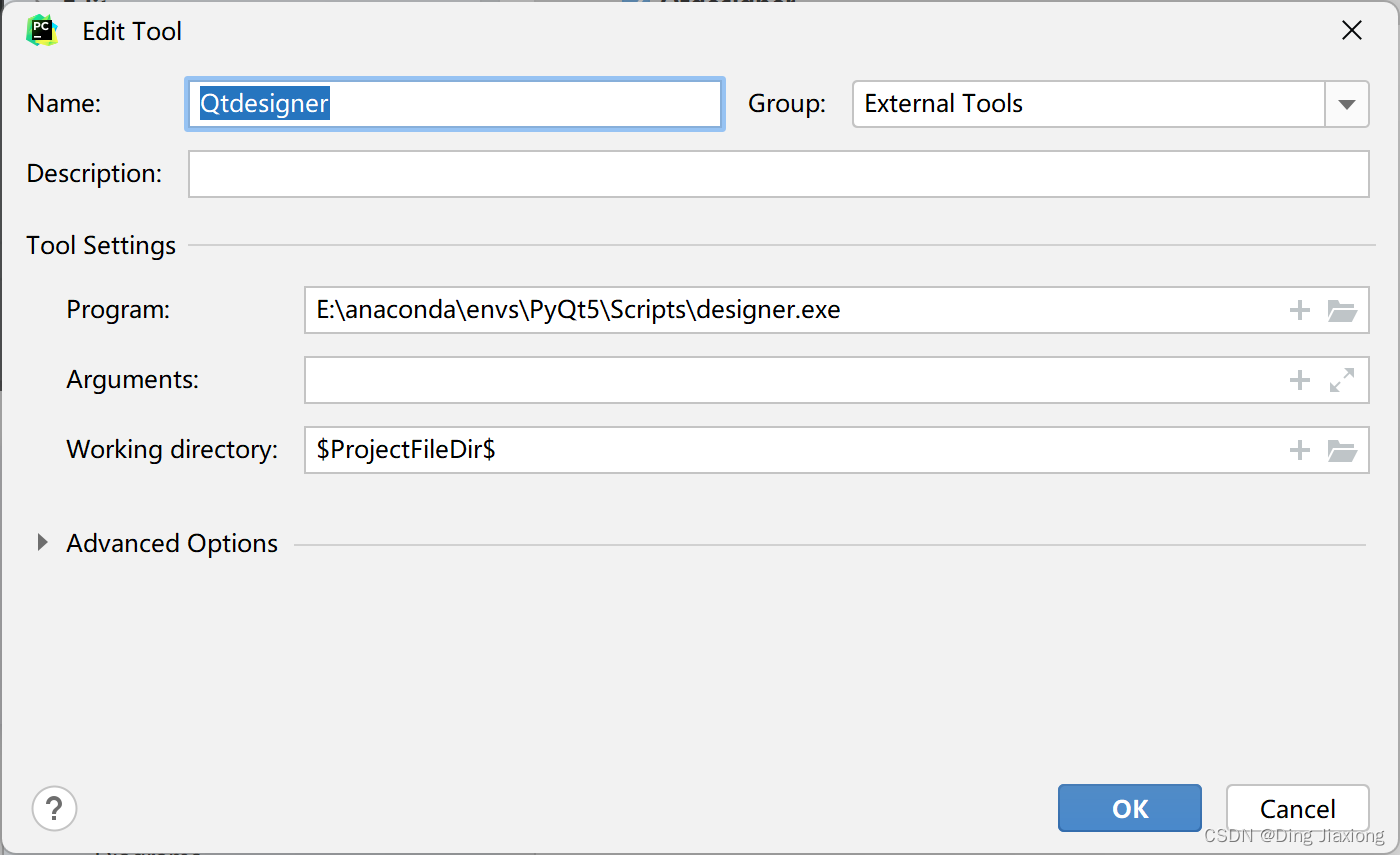This screenshot has height=855, width=1400.
Task: Click the PyCharm logo icon in title bar
Action: coord(42,30)
